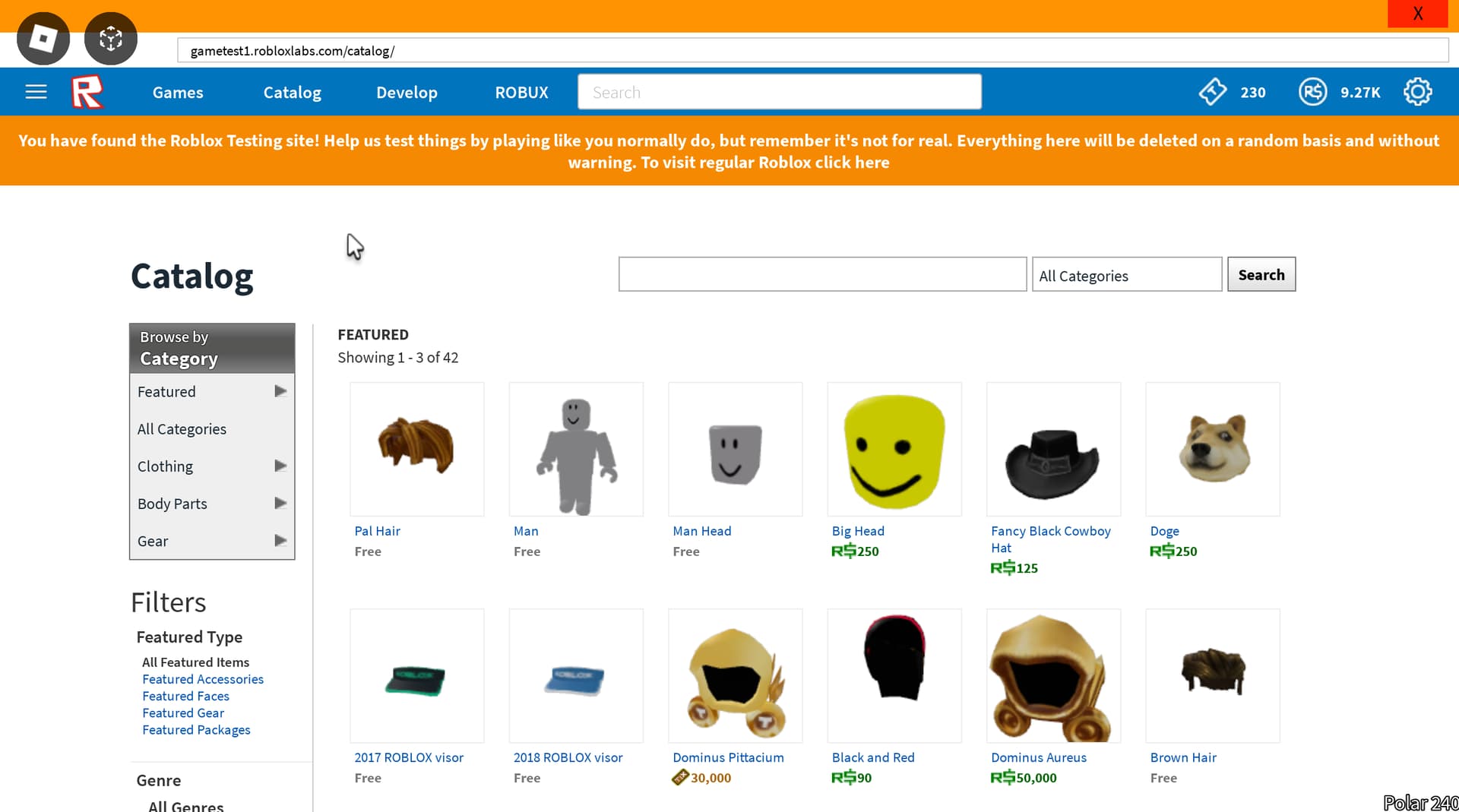Select the Big Head item thumbnail
Image resolution: width=1459 pixels, height=812 pixels.
point(894,450)
